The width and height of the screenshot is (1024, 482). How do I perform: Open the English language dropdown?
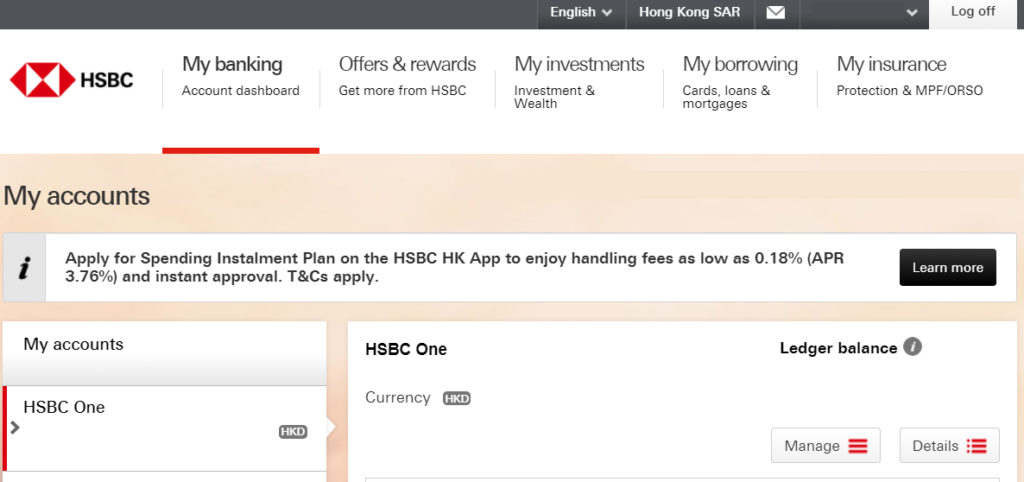pos(581,13)
